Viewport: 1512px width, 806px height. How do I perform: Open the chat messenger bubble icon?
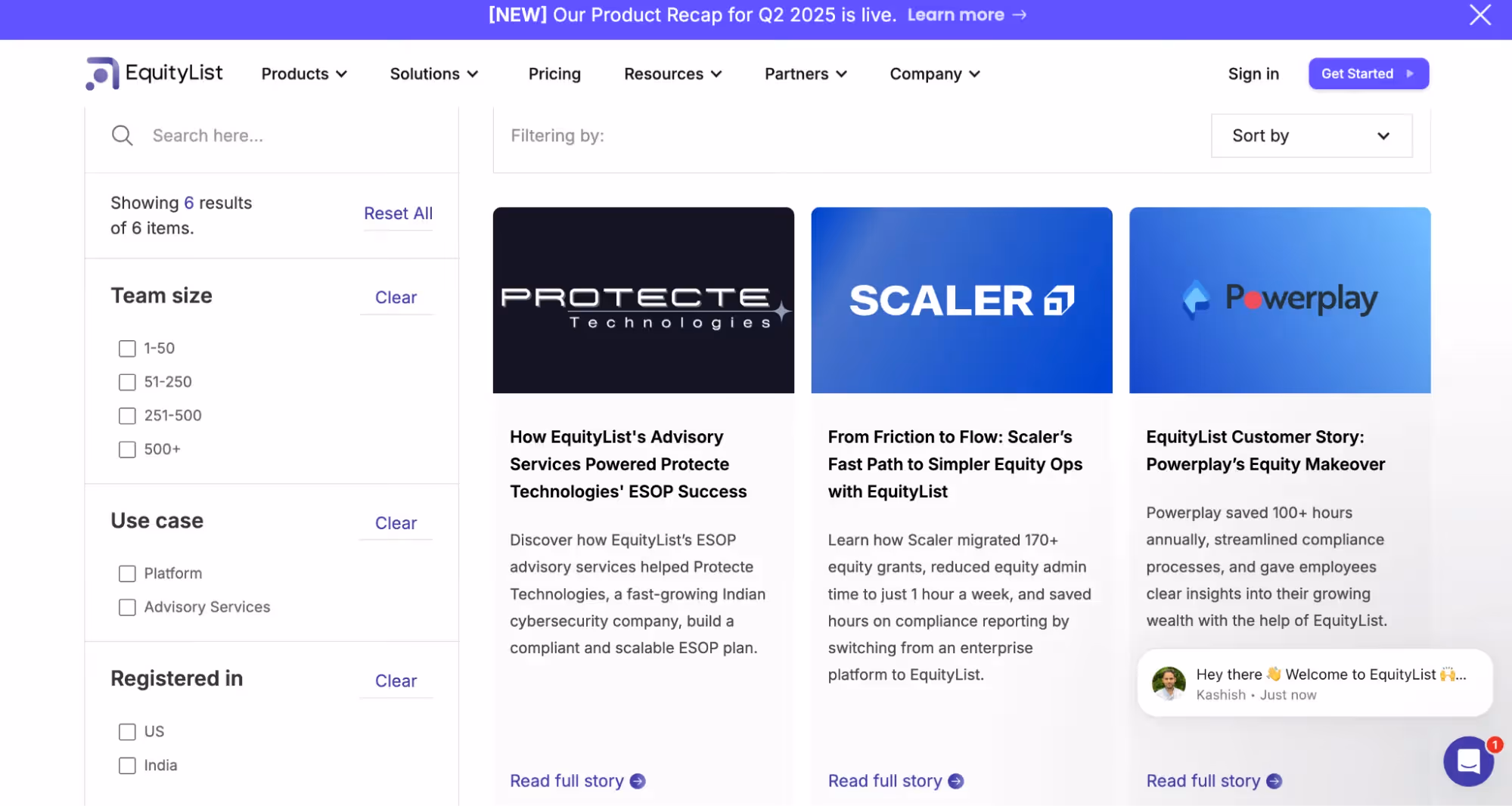(1468, 761)
